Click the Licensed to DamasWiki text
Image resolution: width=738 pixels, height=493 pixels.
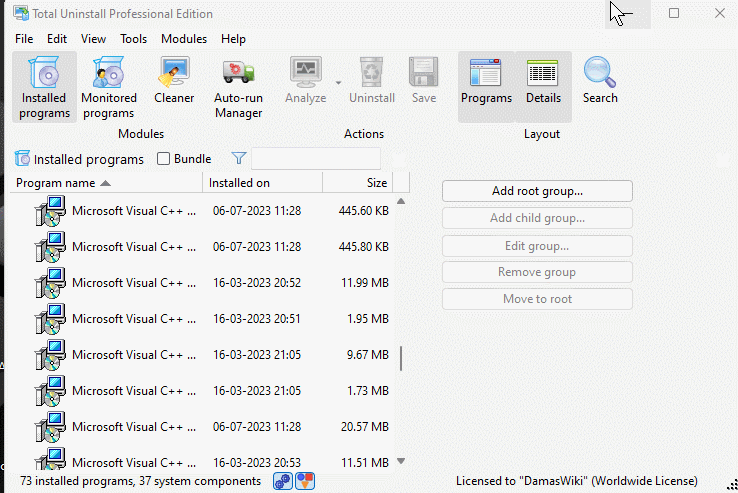click(577, 481)
